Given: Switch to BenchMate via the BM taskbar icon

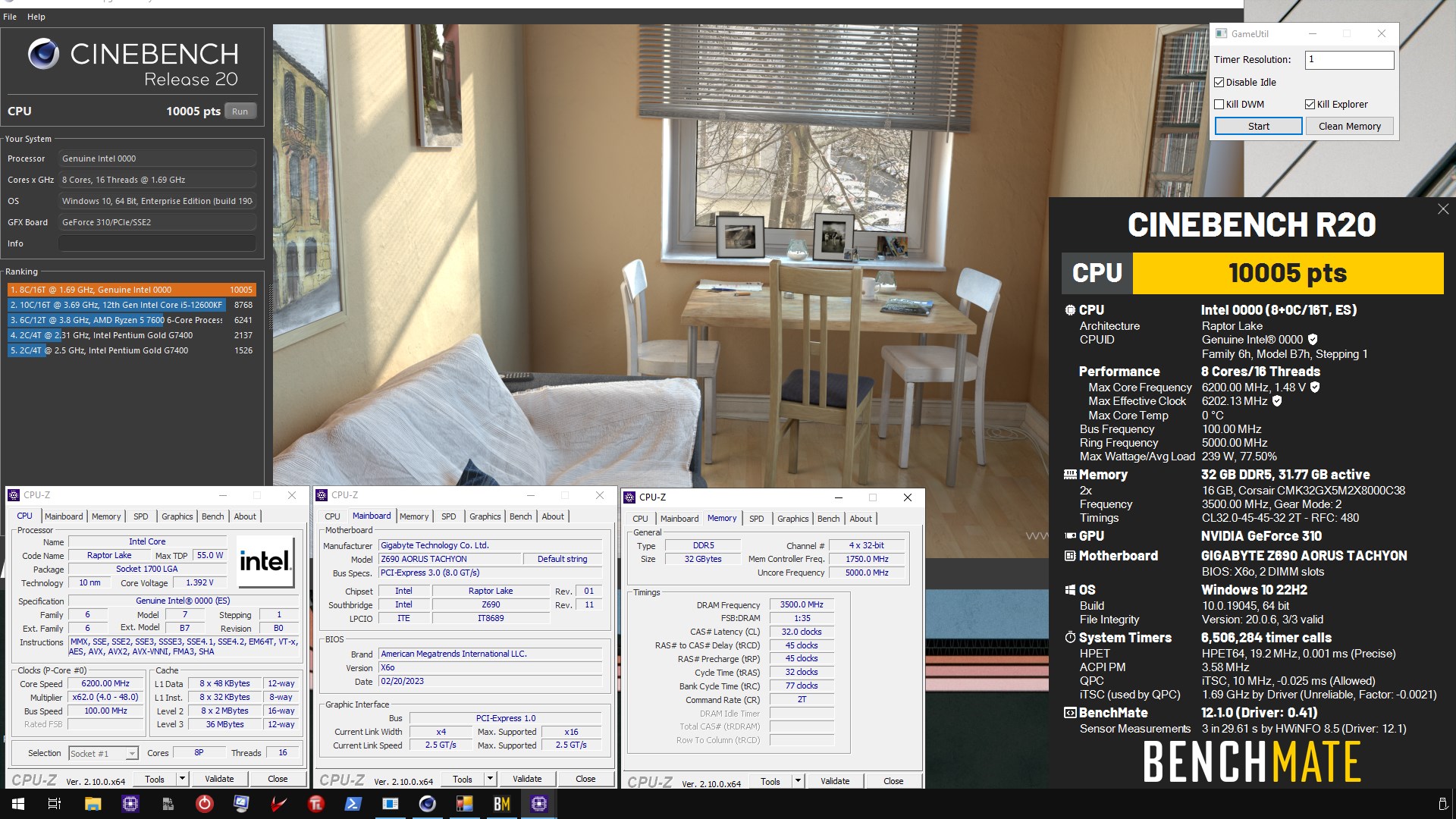Looking at the screenshot, I should [x=501, y=804].
